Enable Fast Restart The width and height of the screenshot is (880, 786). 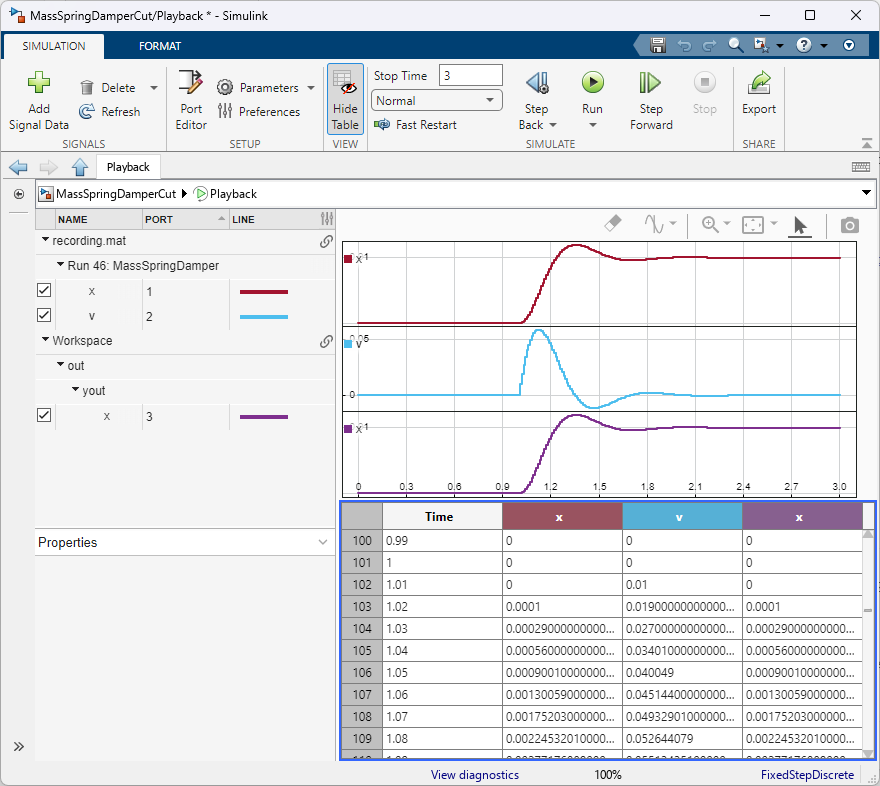(415, 125)
